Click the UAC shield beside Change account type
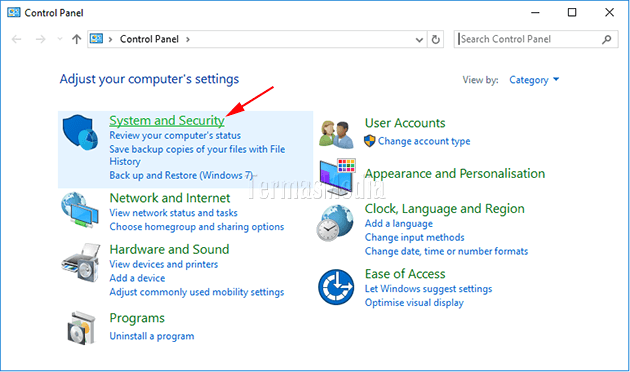This screenshot has width=630, height=372. click(x=370, y=141)
